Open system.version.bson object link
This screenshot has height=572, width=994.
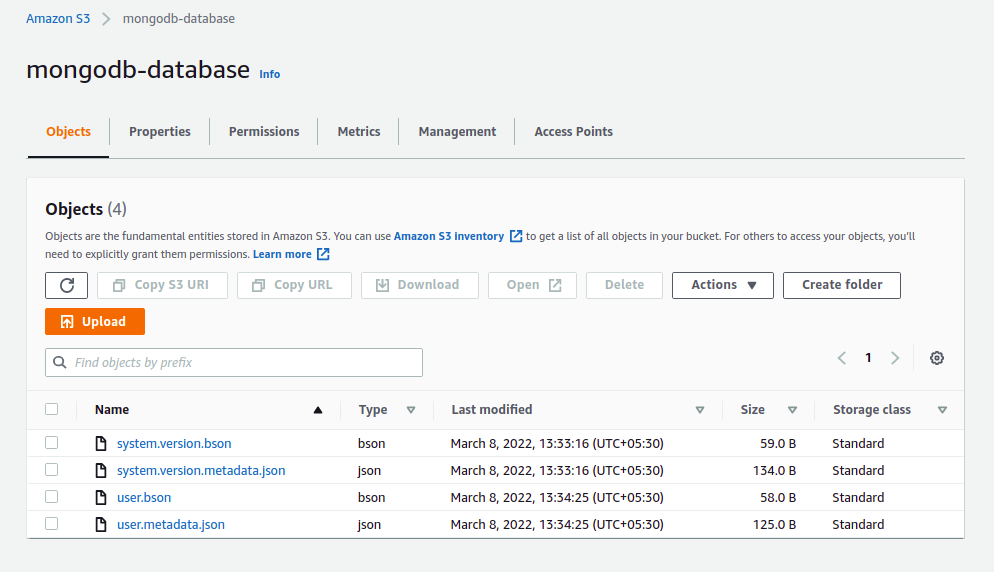pos(174,443)
